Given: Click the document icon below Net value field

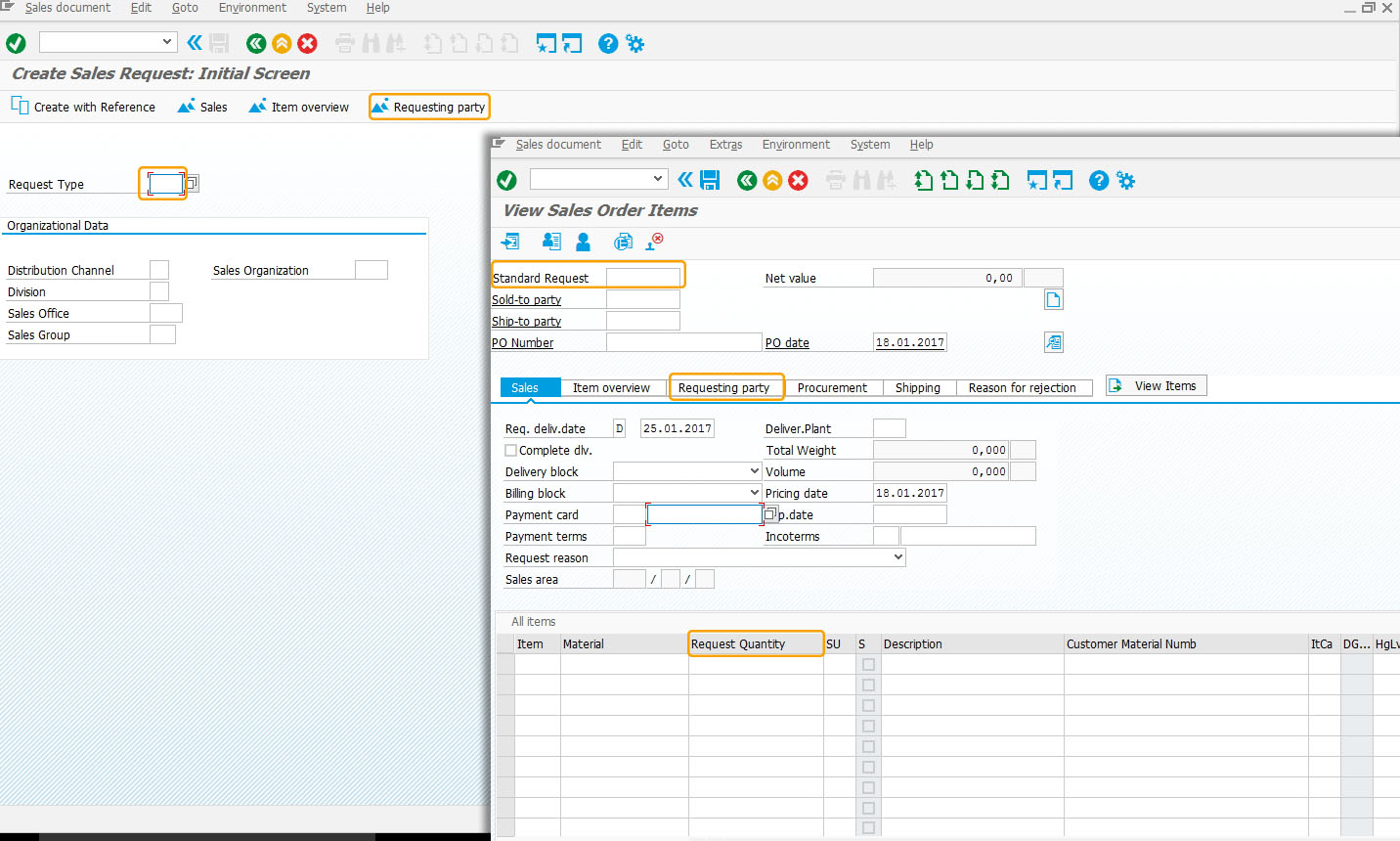Looking at the screenshot, I should click(1053, 300).
